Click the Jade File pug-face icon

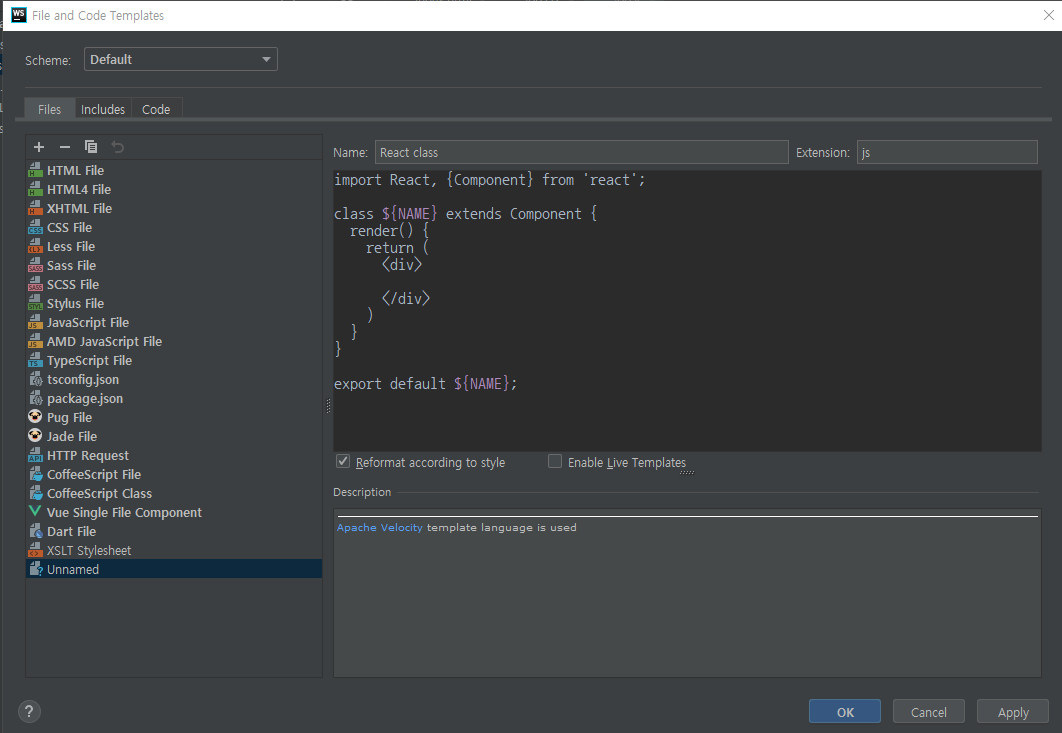coord(35,435)
